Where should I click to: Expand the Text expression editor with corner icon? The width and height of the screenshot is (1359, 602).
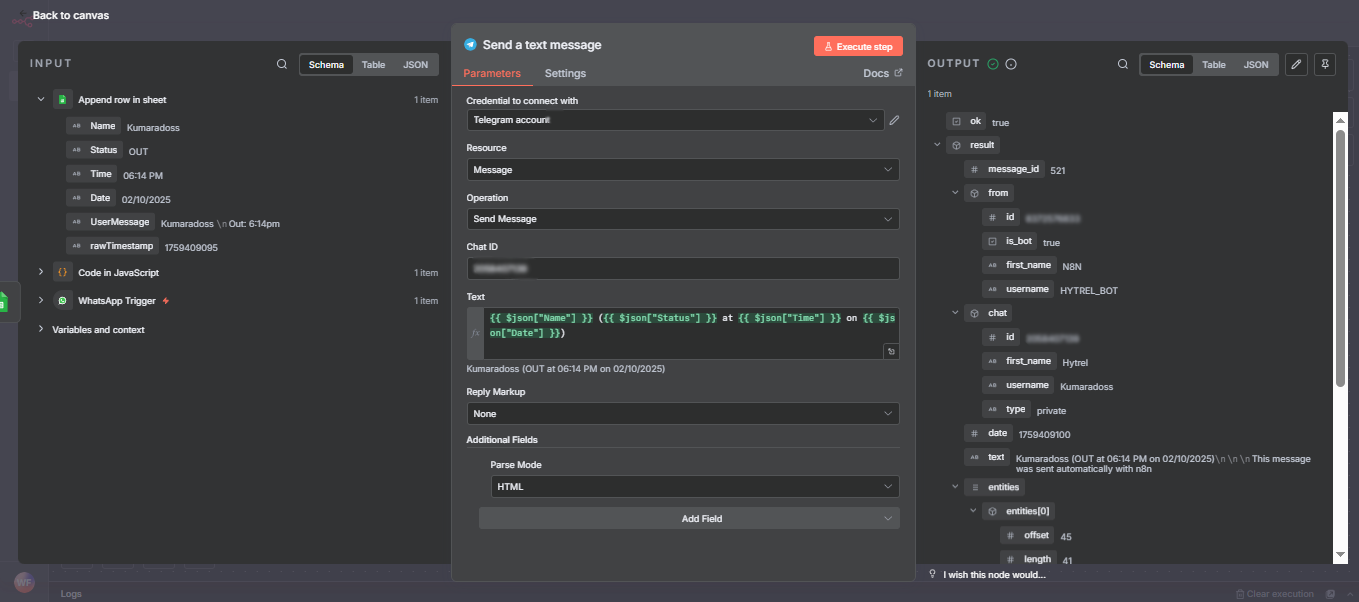tap(891, 351)
